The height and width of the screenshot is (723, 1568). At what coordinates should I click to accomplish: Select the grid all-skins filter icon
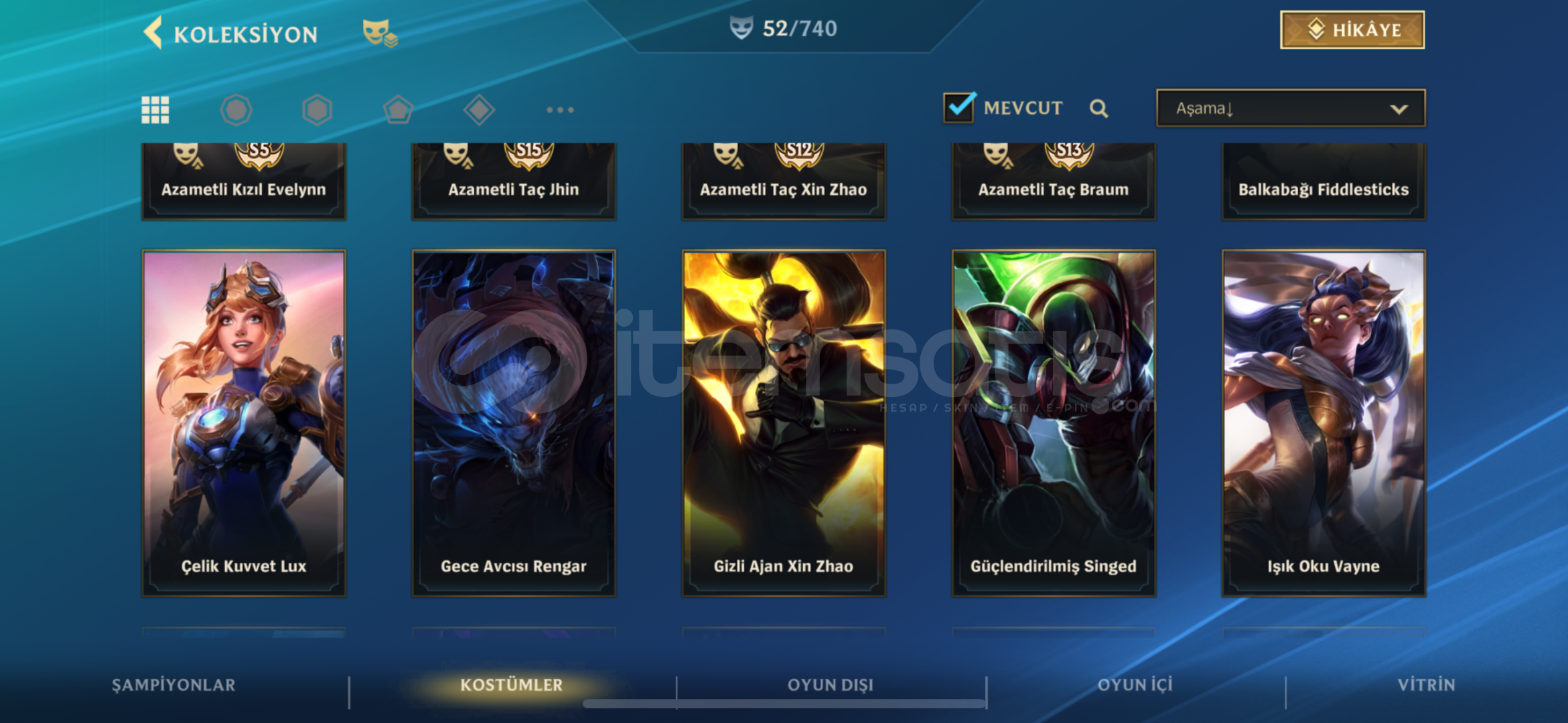click(155, 110)
